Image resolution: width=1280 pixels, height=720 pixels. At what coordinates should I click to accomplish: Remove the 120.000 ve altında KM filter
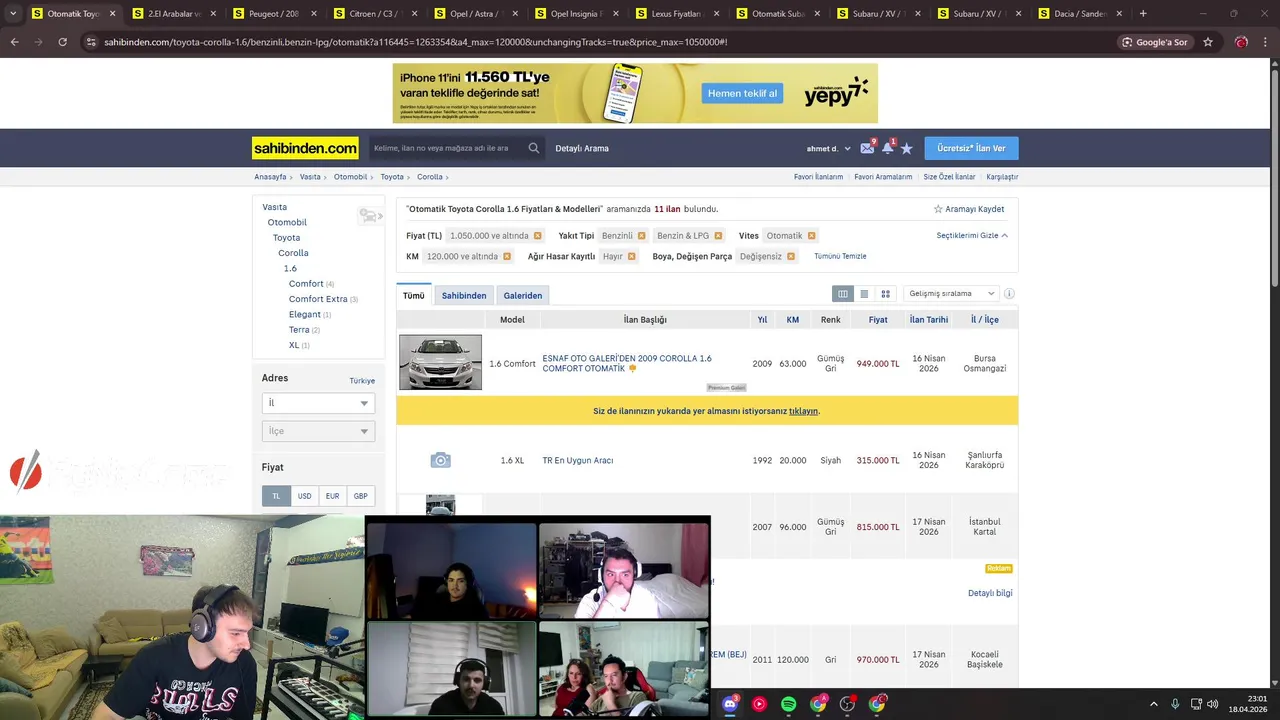[507, 257]
